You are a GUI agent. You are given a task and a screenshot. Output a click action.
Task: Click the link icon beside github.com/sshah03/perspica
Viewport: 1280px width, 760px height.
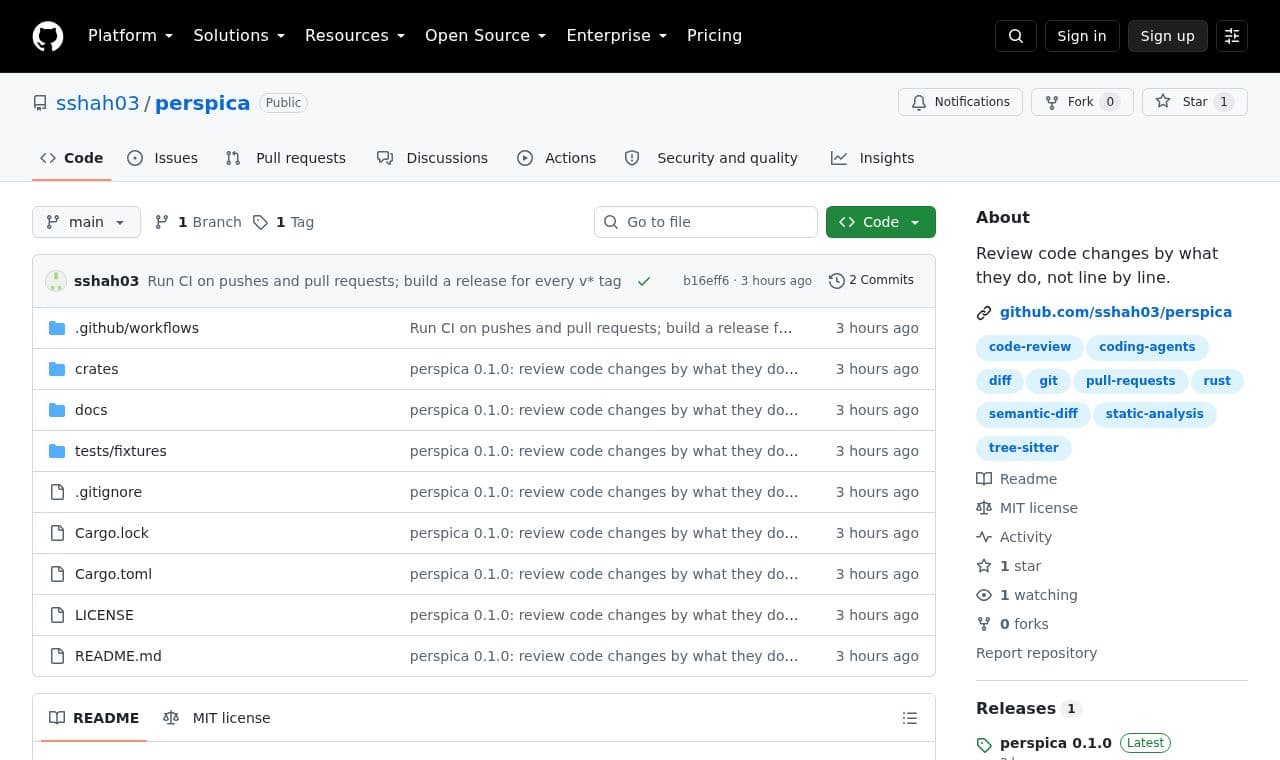pos(984,313)
